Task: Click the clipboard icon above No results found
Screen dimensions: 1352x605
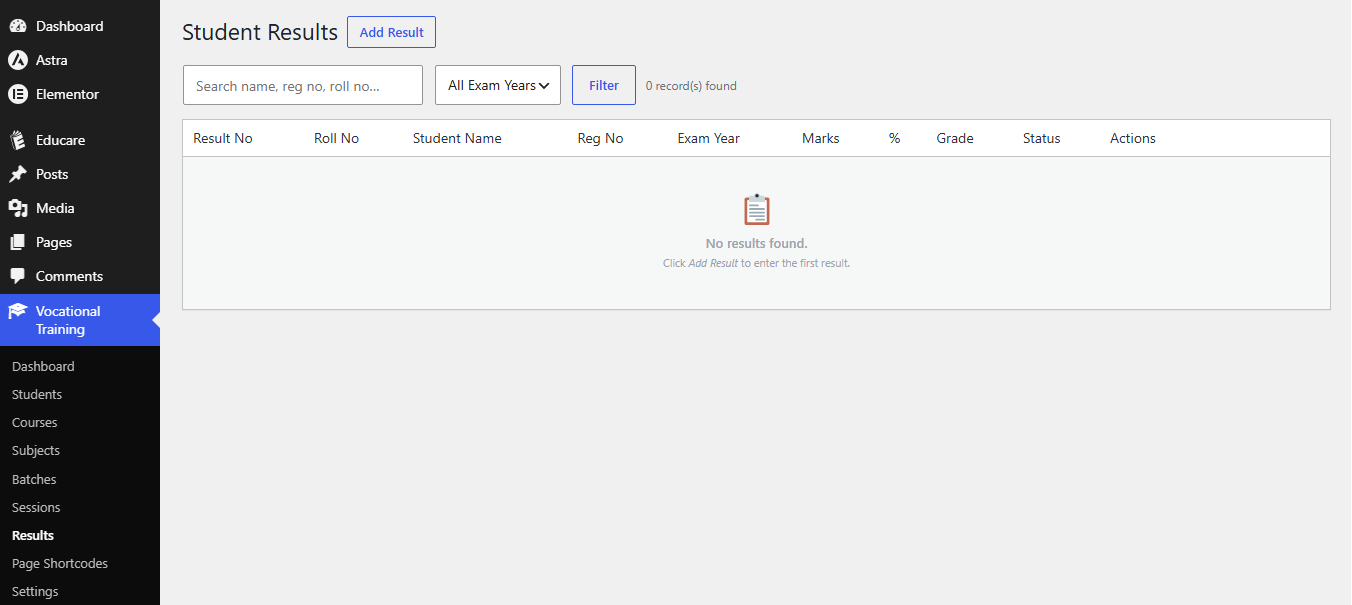Action: (x=757, y=209)
